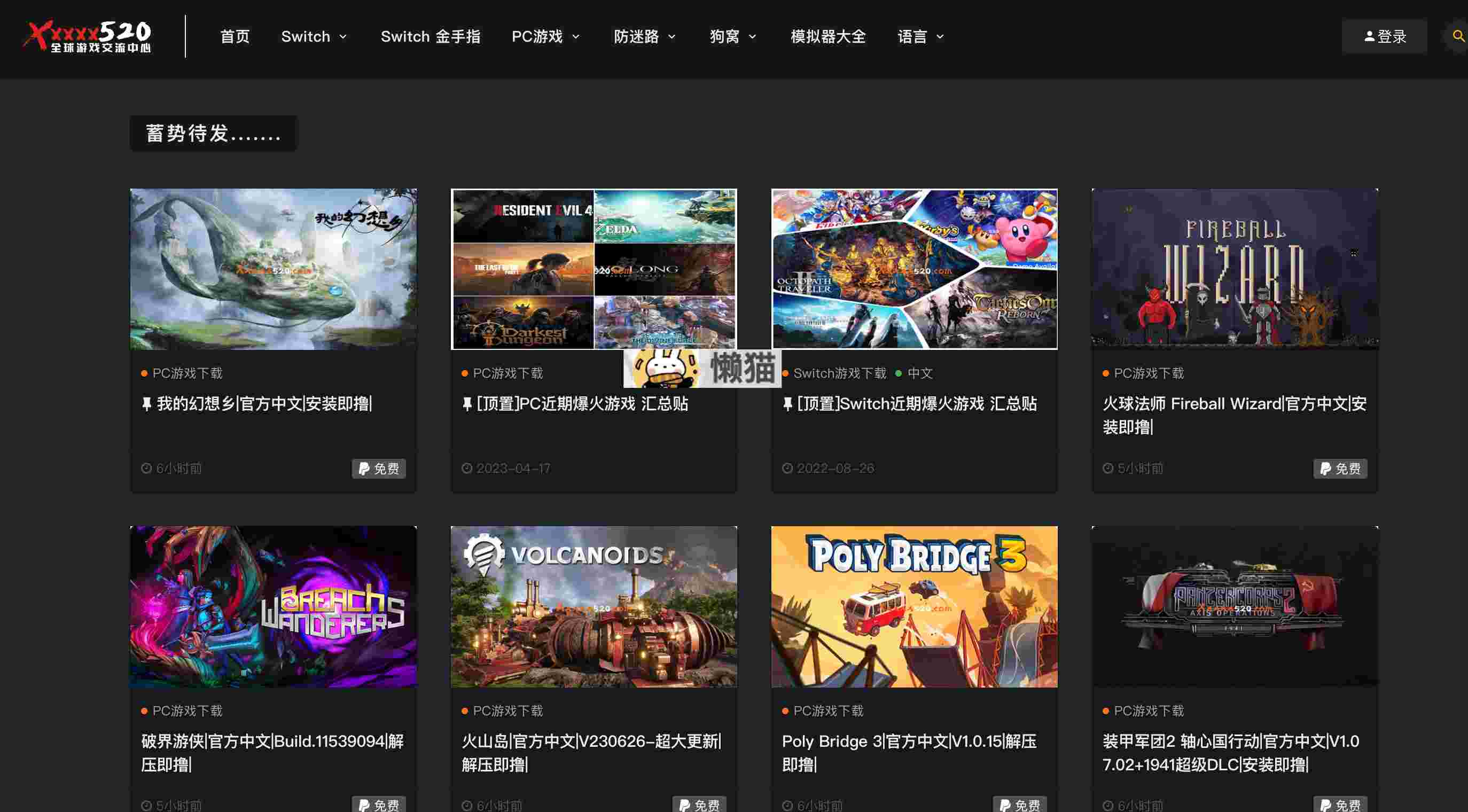Click PC游戏下载 tag on 我的幻想乡 card

click(x=188, y=373)
